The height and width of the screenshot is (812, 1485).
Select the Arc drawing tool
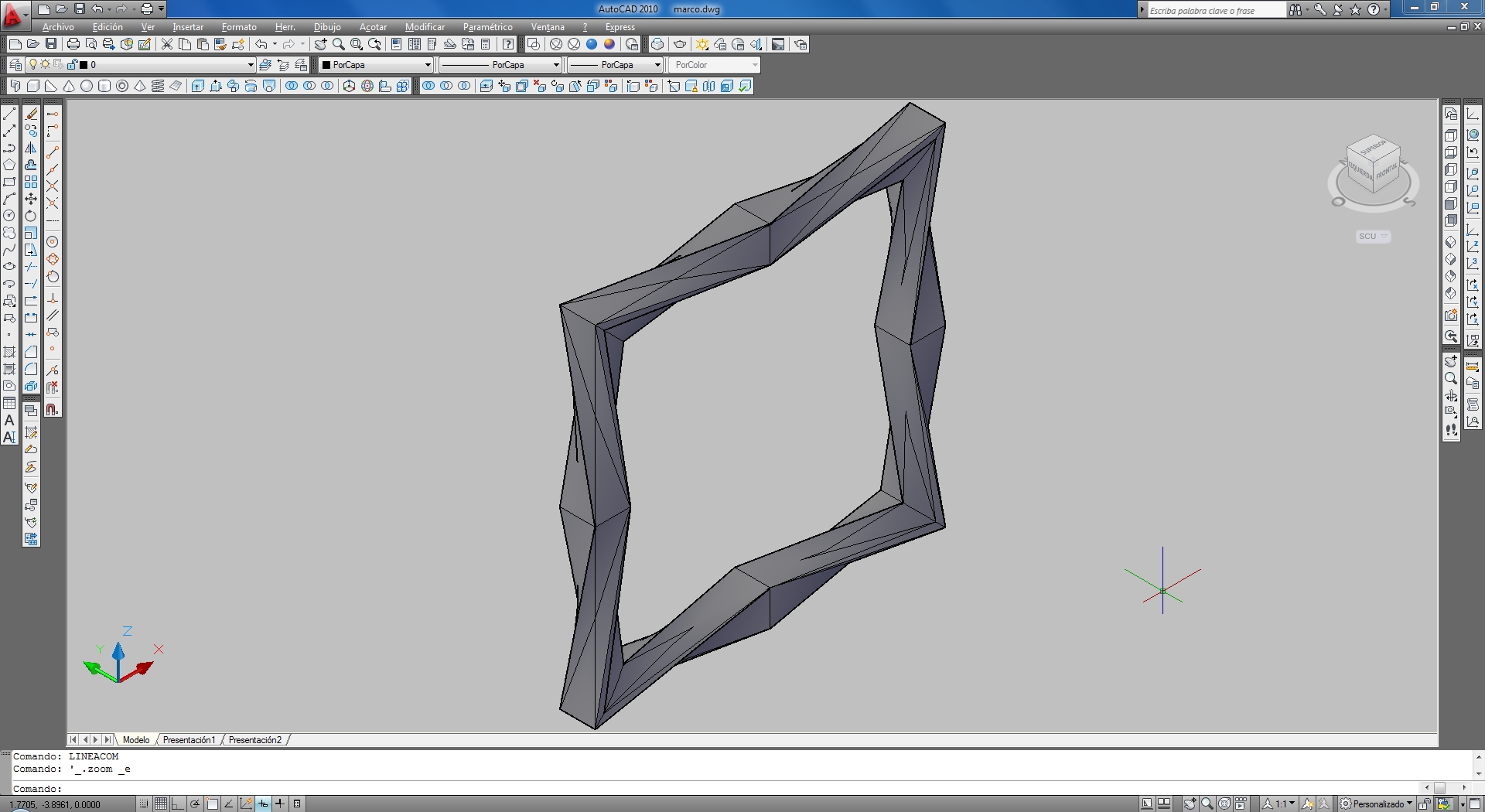click(x=9, y=199)
